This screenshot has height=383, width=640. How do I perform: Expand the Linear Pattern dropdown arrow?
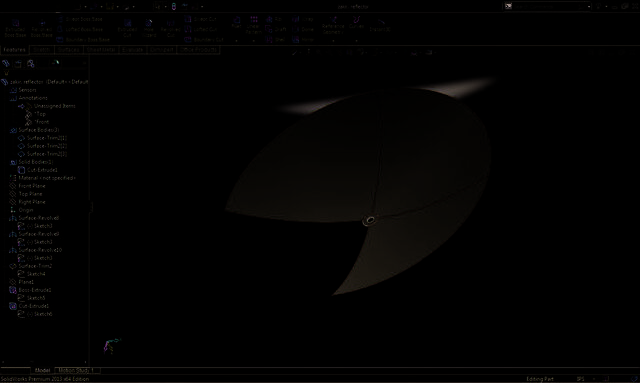[253, 40]
